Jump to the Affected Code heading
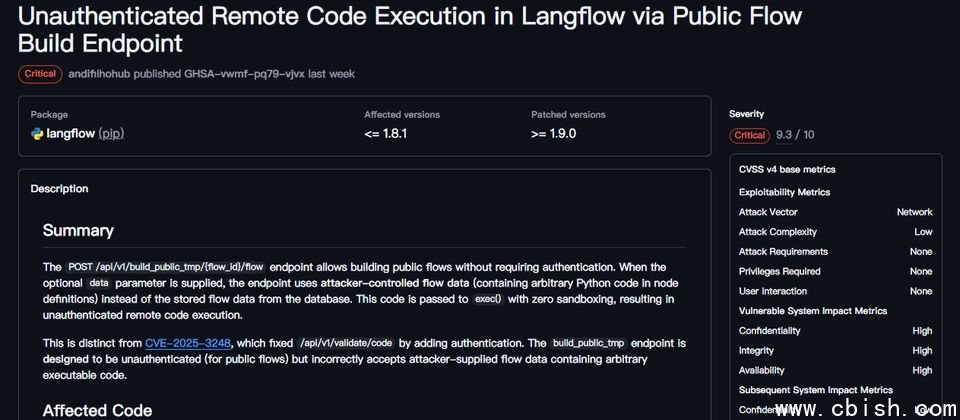The width and height of the screenshot is (960, 420). tap(97, 410)
